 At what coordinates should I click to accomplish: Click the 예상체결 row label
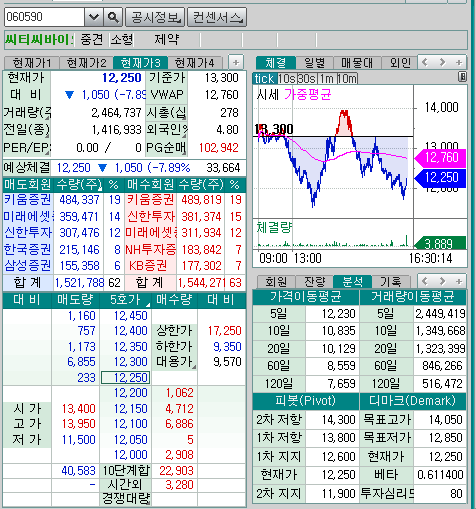point(27,167)
